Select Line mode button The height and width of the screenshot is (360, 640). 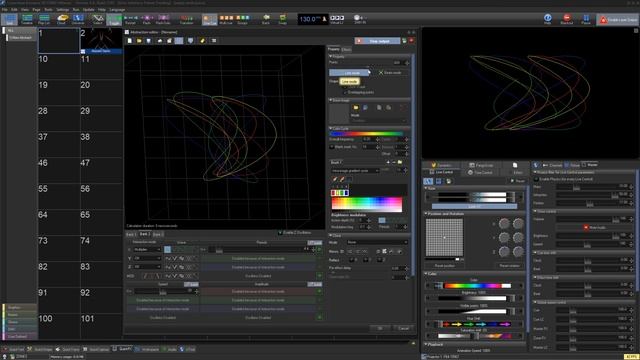349,73
